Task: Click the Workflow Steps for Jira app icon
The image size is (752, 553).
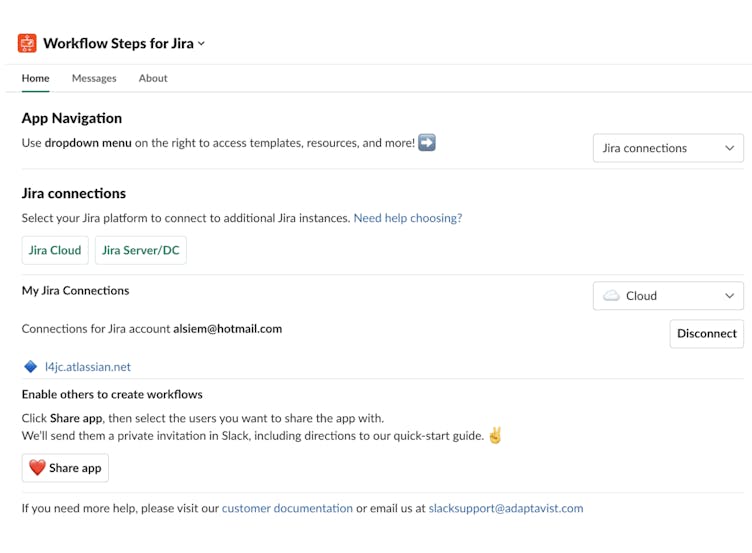Action: pos(27,43)
